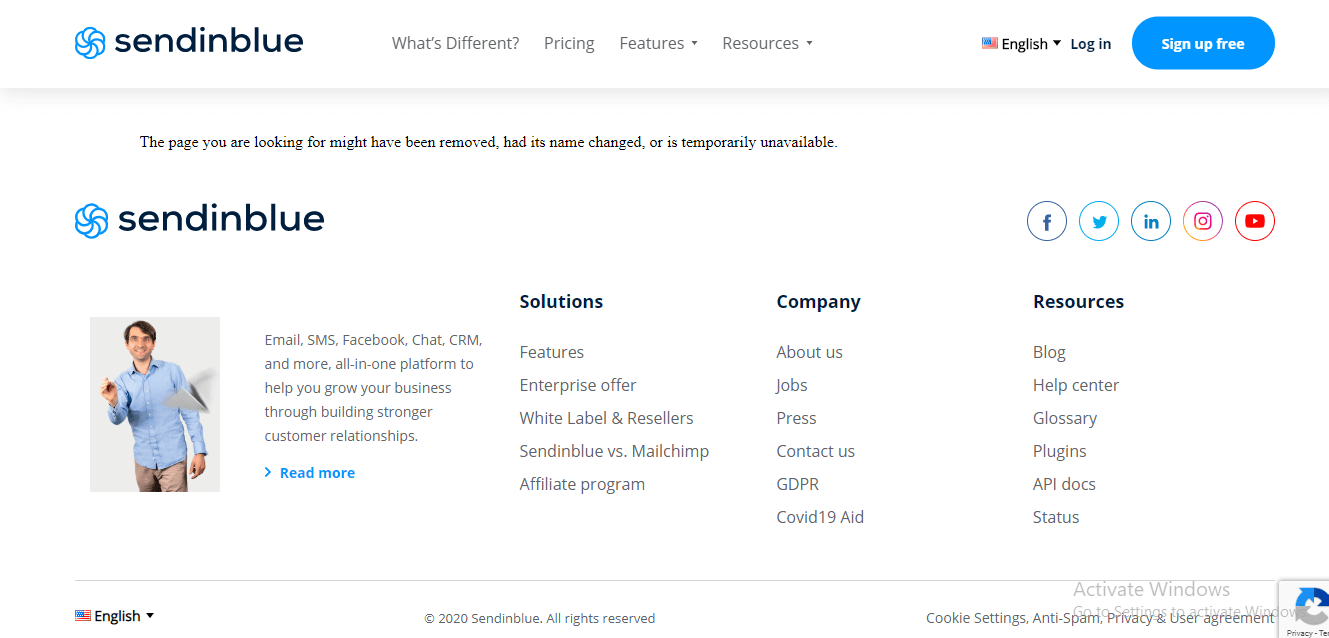Click the YouTube social icon

coord(1255,221)
